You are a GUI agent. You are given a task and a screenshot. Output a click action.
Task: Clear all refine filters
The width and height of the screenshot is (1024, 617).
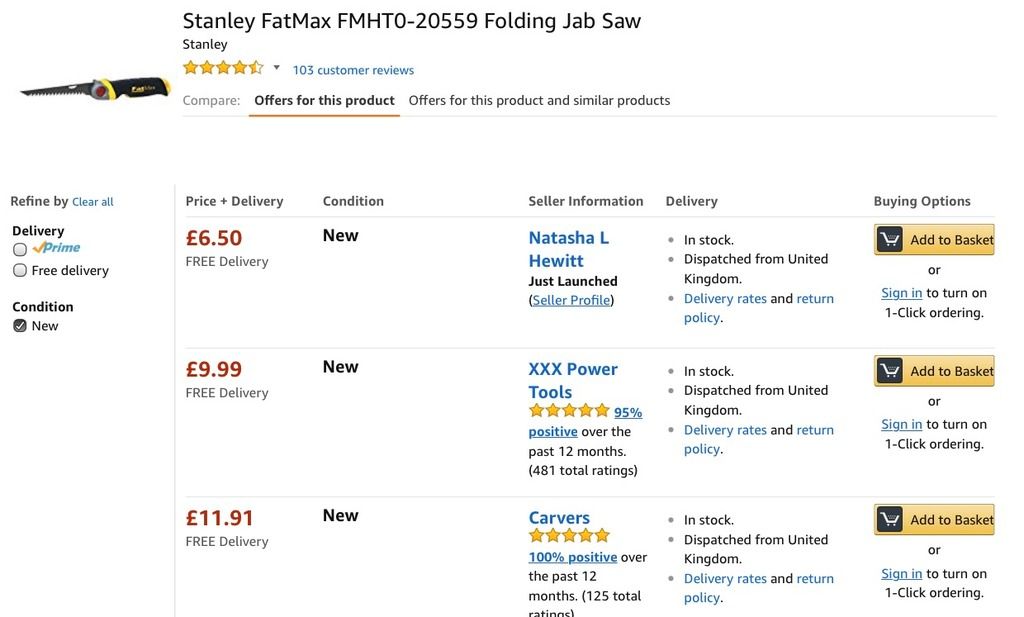pyautogui.click(x=93, y=202)
